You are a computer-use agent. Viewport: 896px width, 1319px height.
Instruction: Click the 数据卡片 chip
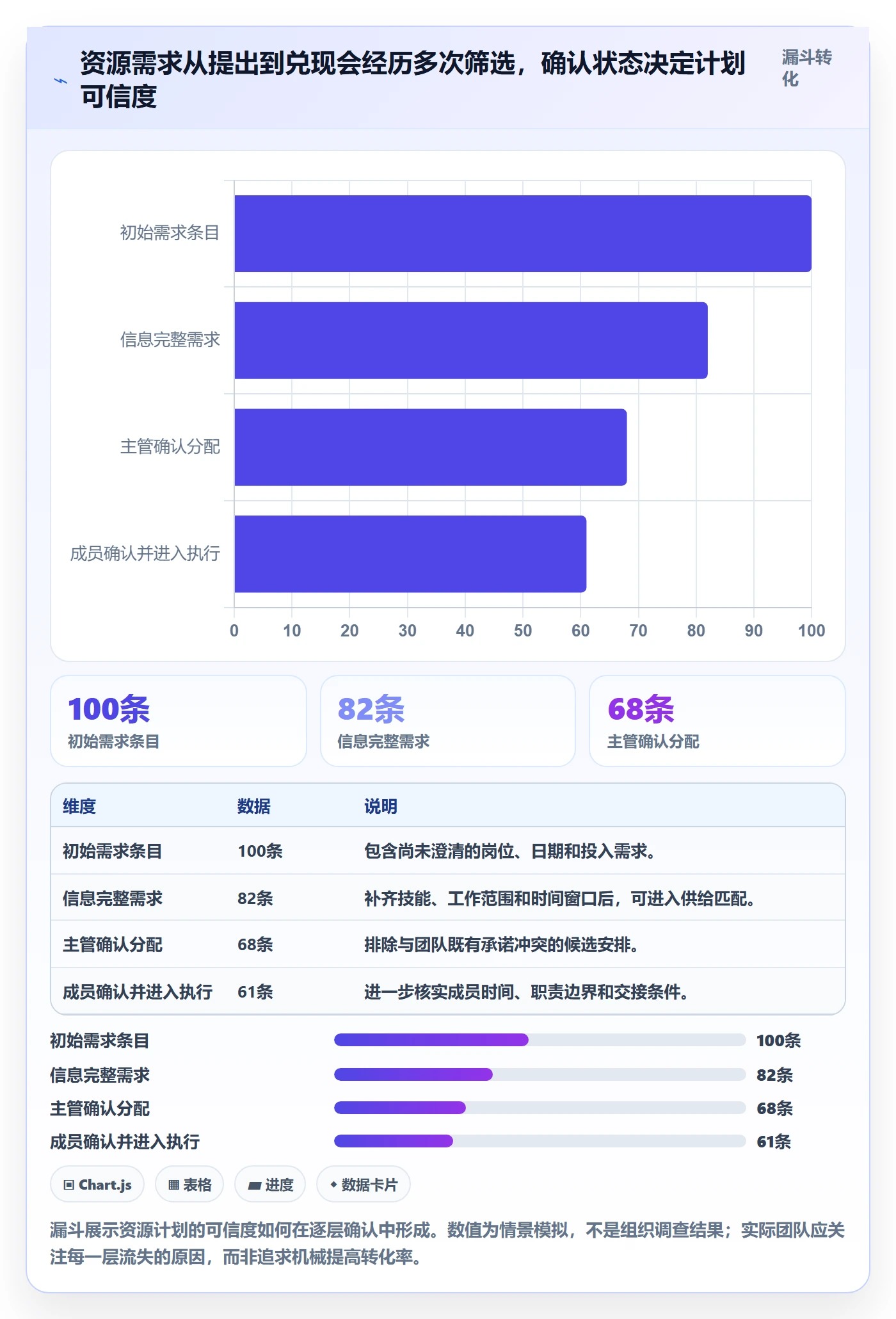tap(364, 1185)
